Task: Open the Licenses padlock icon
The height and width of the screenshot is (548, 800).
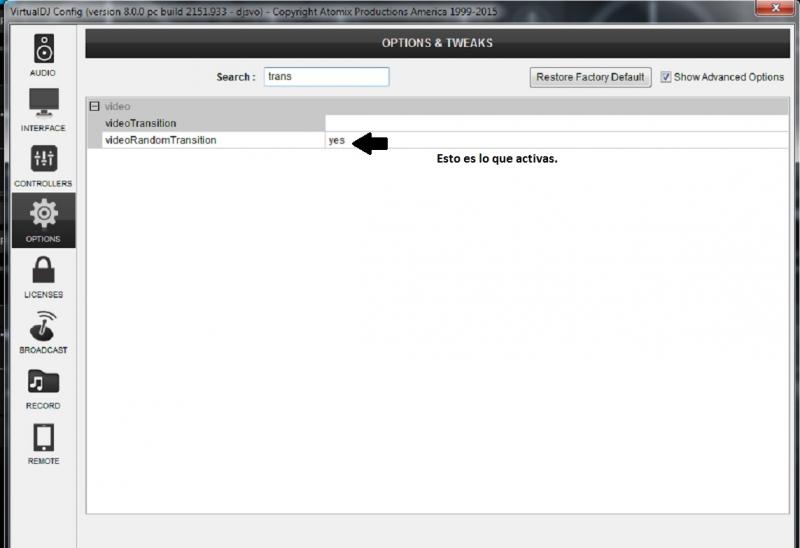Action: pos(44,269)
